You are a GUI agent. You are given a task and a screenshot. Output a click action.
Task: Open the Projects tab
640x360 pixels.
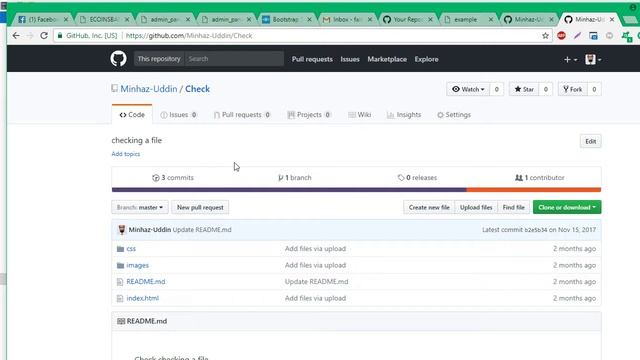tap(309, 115)
